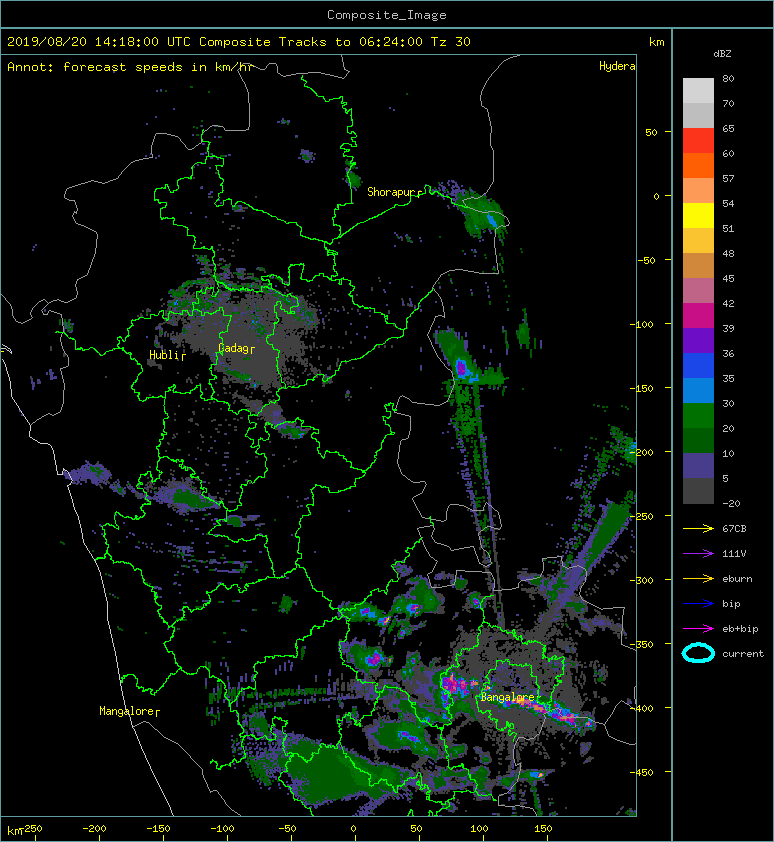
Task: Pick the royal blue 36–35 dBZ swatch
Action: (x=698, y=366)
